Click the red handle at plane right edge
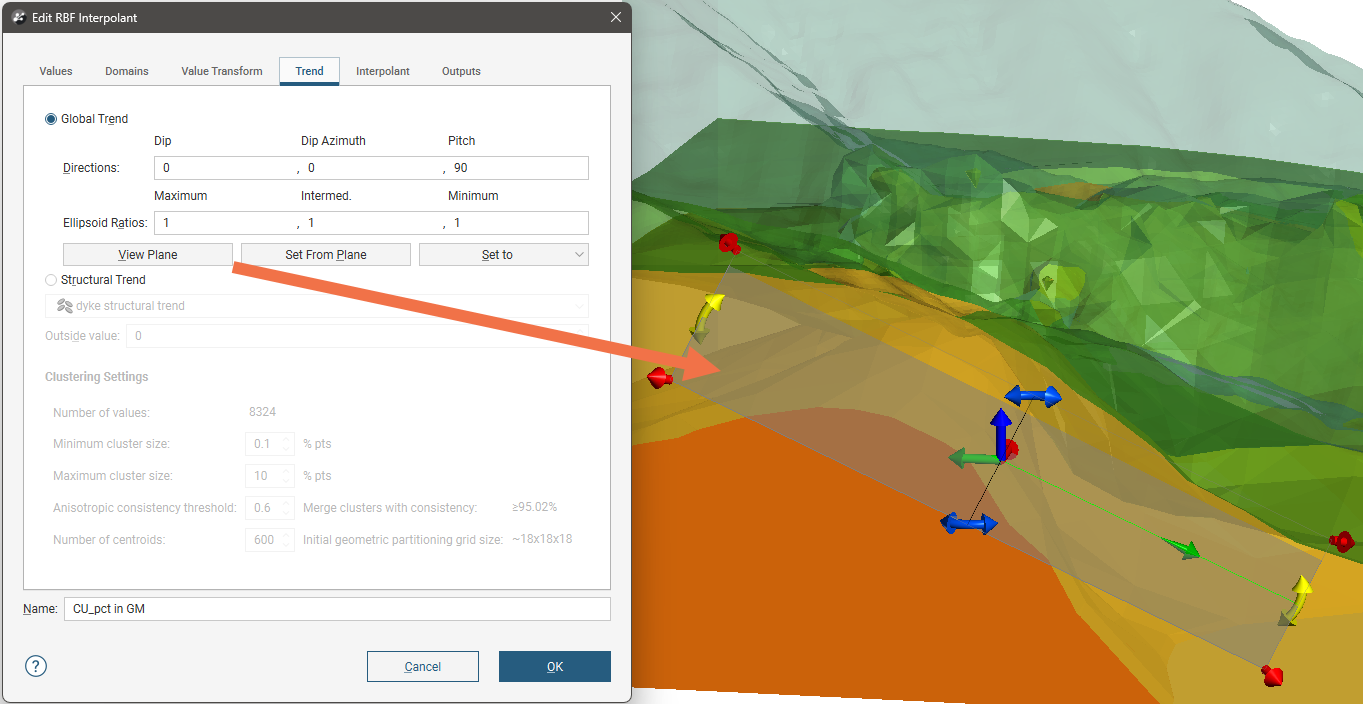This screenshot has width=1363, height=704. click(x=1341, y=542)
